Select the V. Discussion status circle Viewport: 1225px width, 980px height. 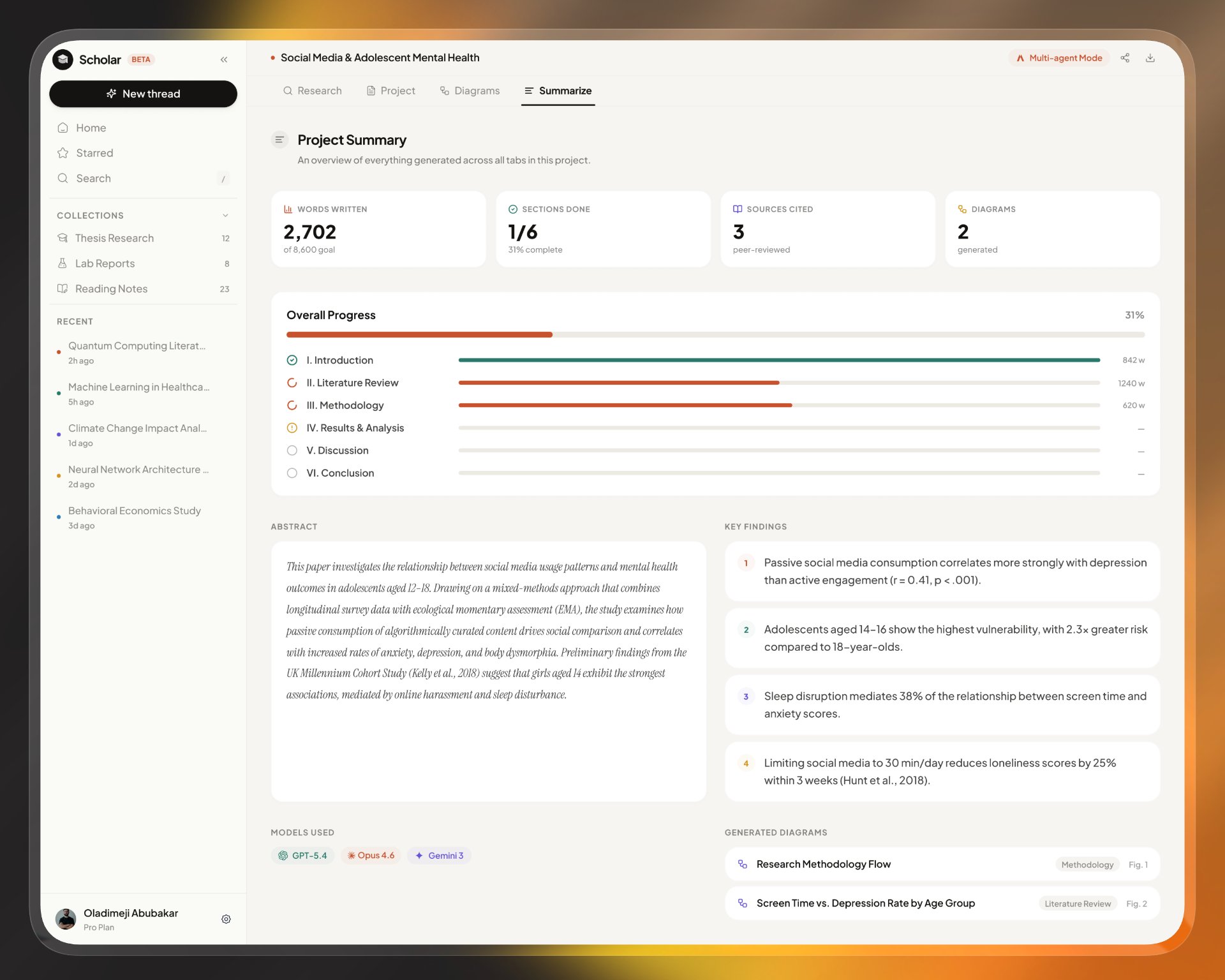point(292,450)
